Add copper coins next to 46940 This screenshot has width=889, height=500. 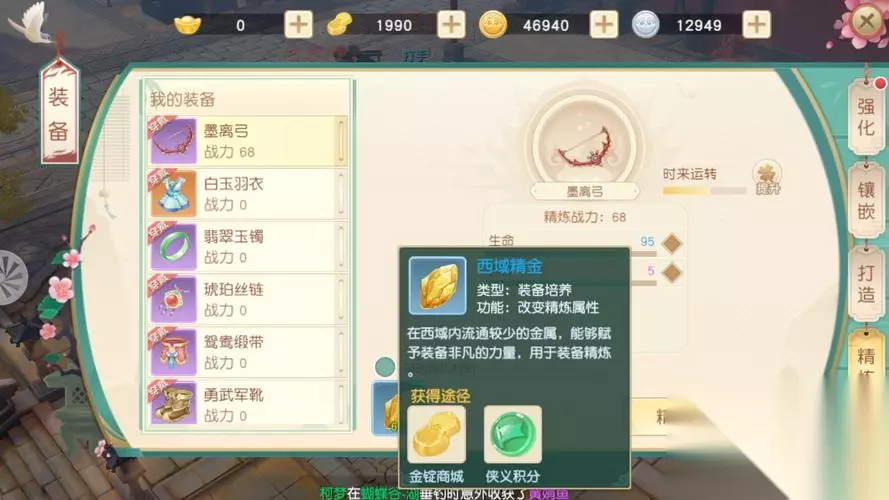tap(603, 25)
